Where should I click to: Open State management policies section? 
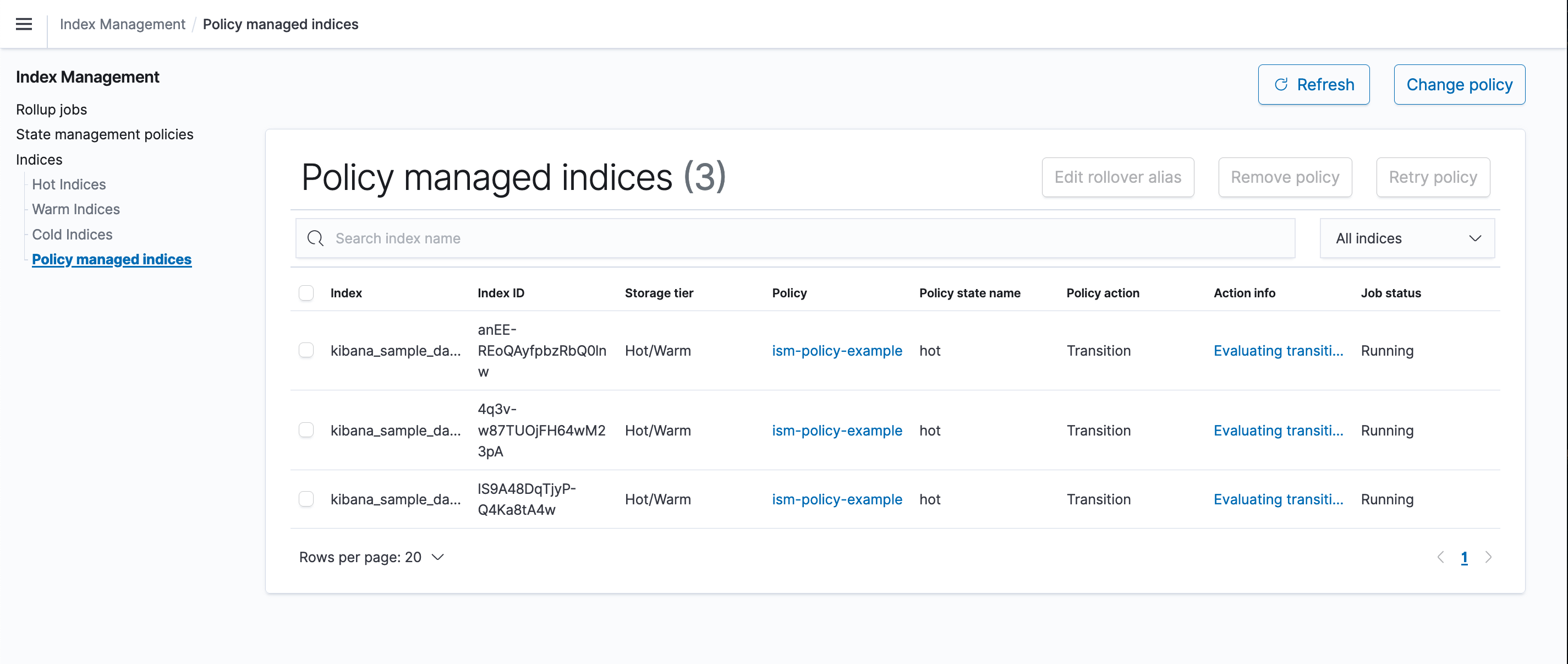(105, 134)
